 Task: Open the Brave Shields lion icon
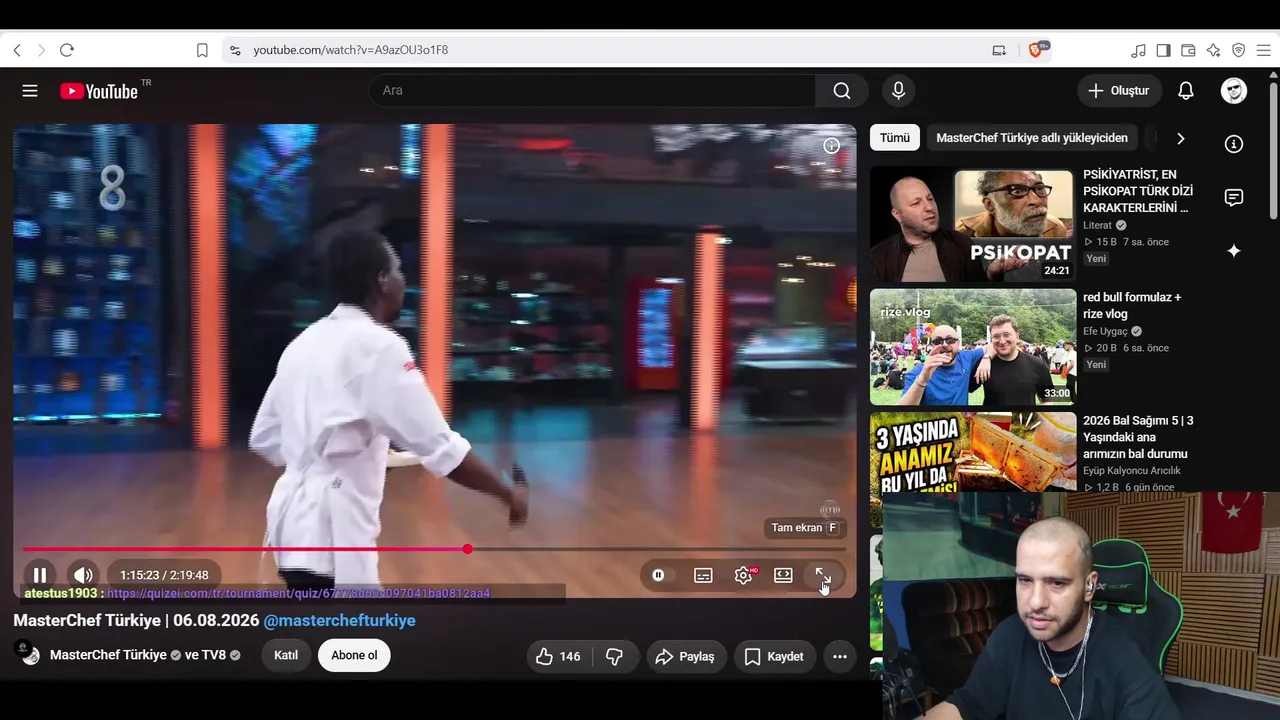click(1036, 50)
